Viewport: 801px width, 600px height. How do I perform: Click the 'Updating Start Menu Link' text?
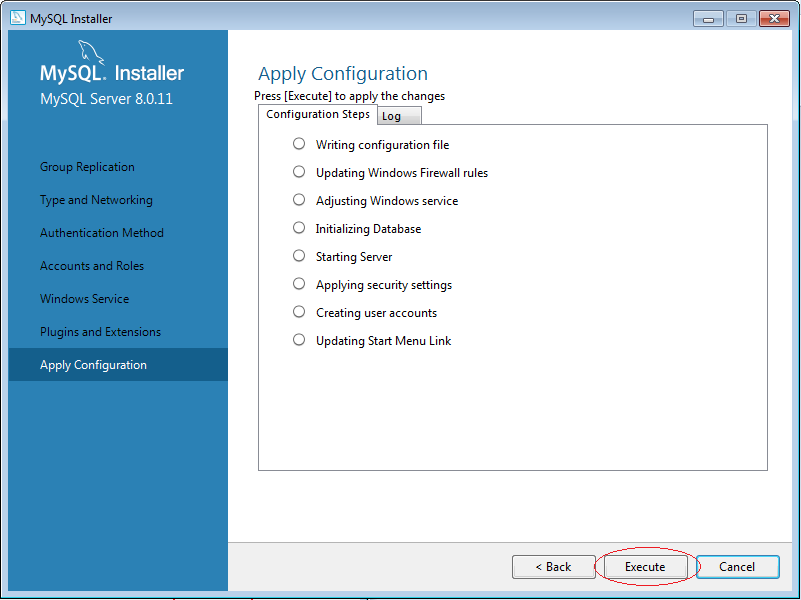(383, 341)
